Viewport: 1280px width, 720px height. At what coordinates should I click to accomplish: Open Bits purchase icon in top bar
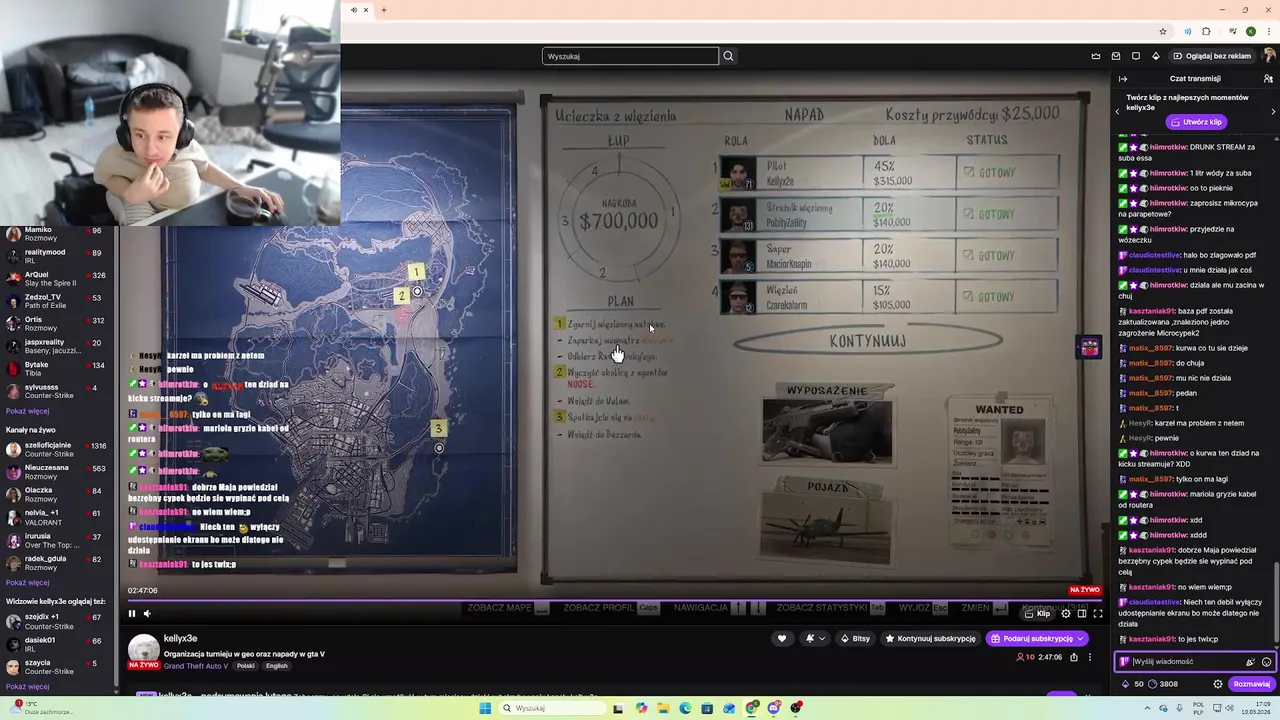coord(1156,56)
